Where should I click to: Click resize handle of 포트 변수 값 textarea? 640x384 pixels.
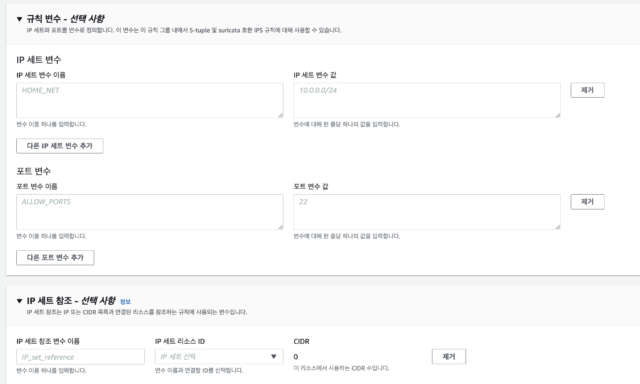tap(558, 226)
